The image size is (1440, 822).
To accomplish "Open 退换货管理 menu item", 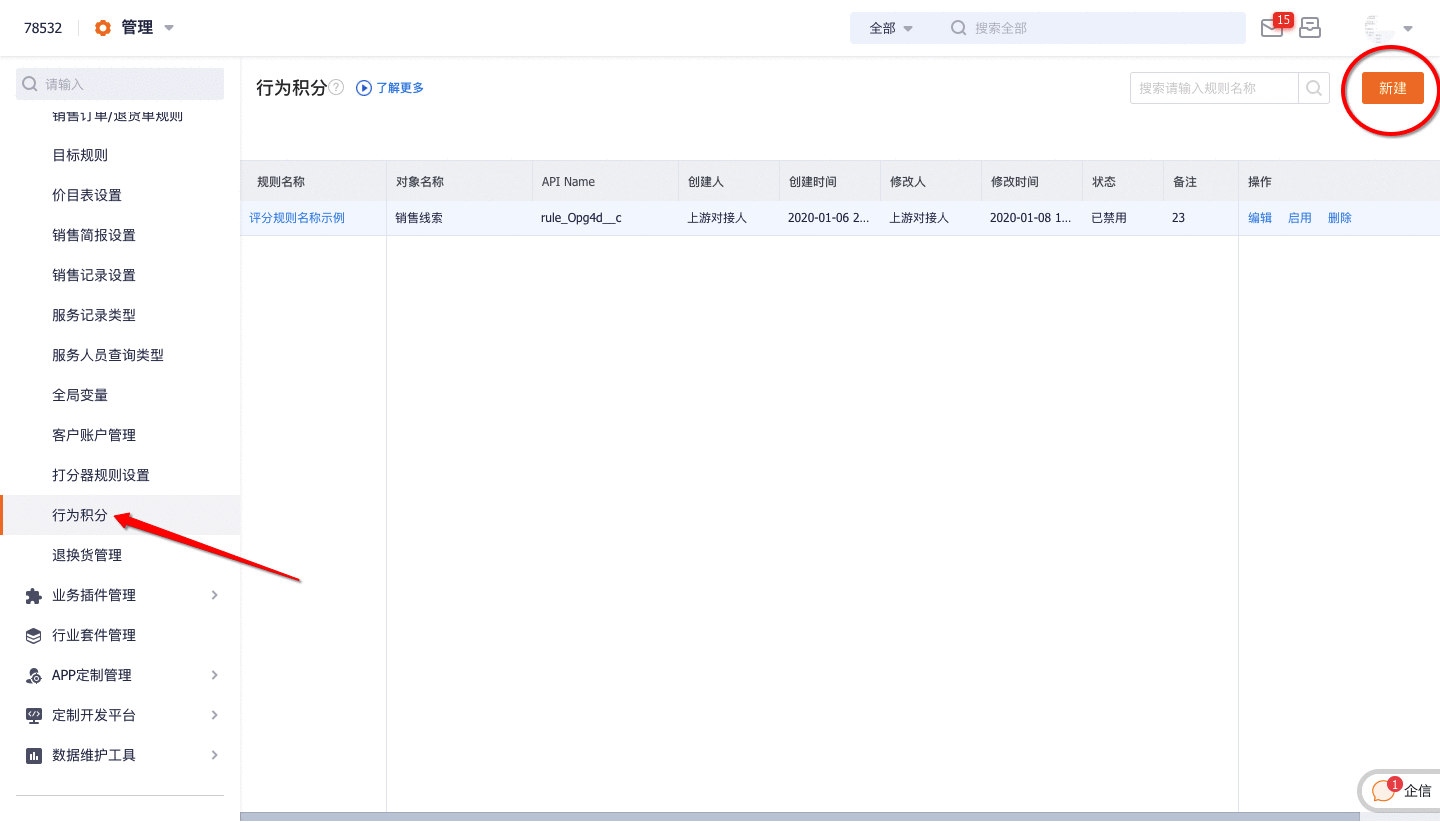I will [87, 555].
